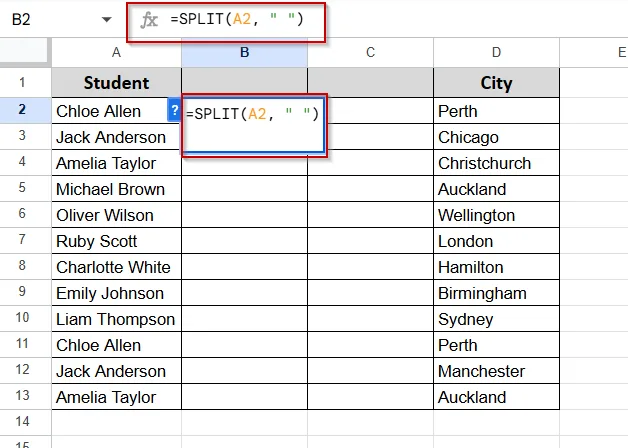Click the select-all corner box
Screen dimensions: 628x448
click(25, 50)
